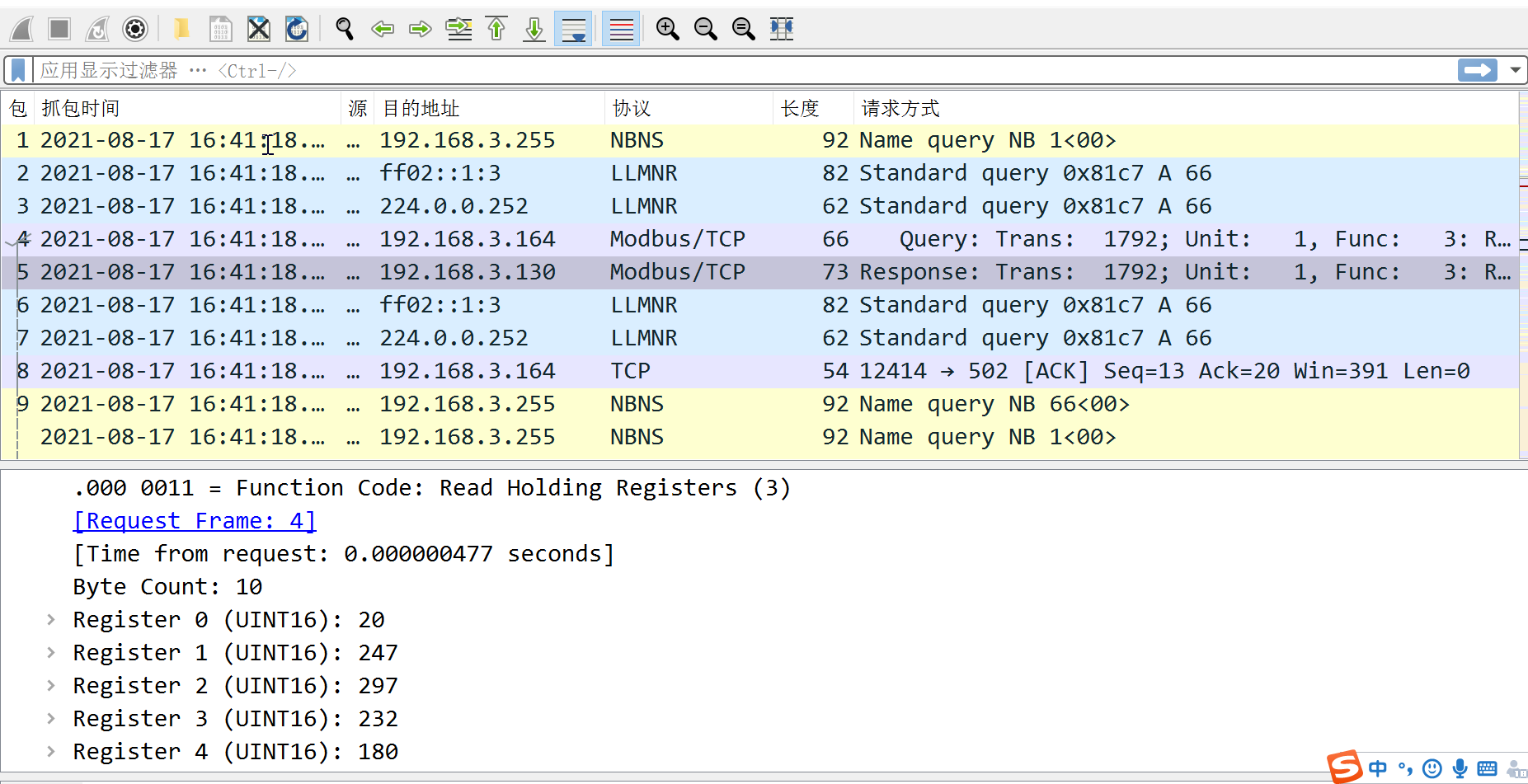
Task: Open a capture file folder icon
Action: 181,29
